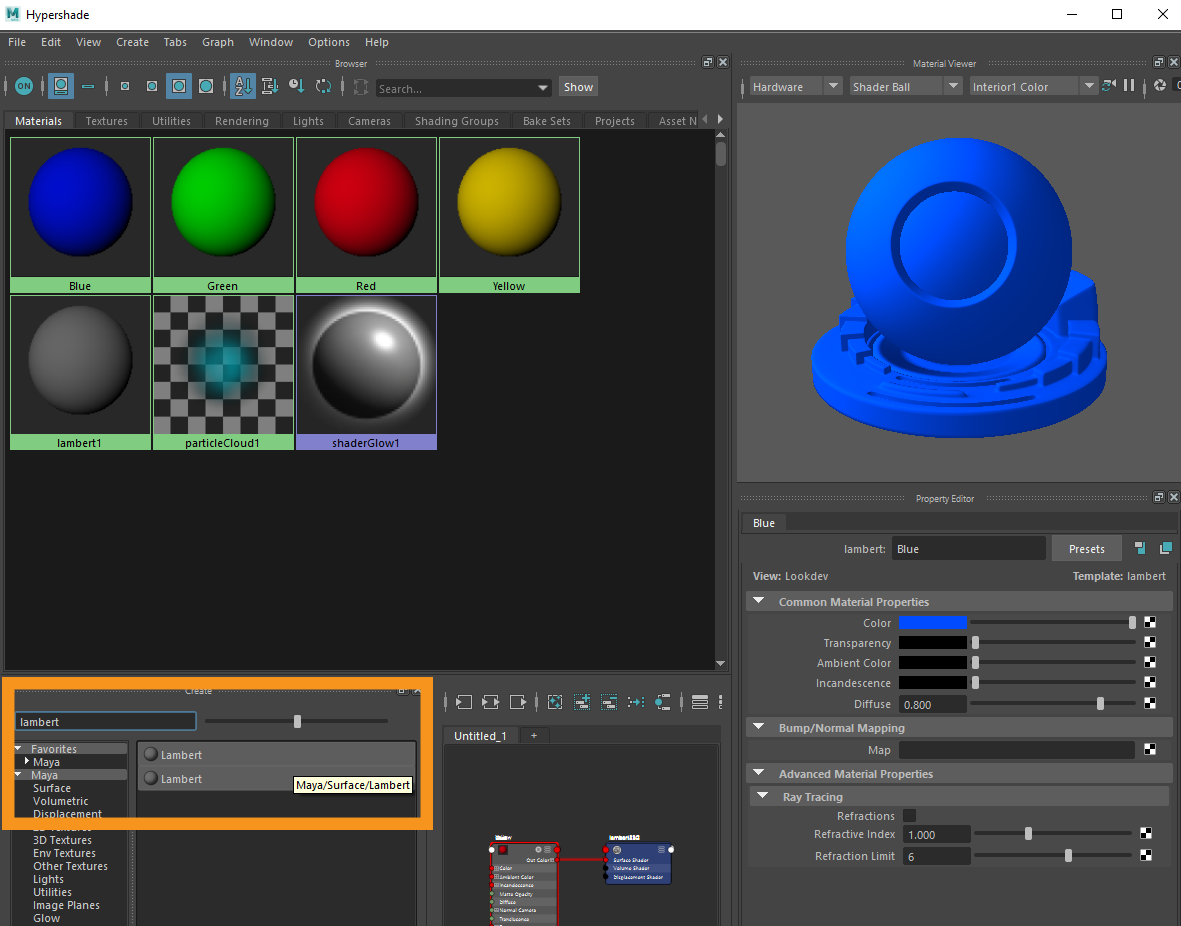1181x926 pixels.
Task: Switch browser to View as Icons
Action: click(x=61, y=87)
